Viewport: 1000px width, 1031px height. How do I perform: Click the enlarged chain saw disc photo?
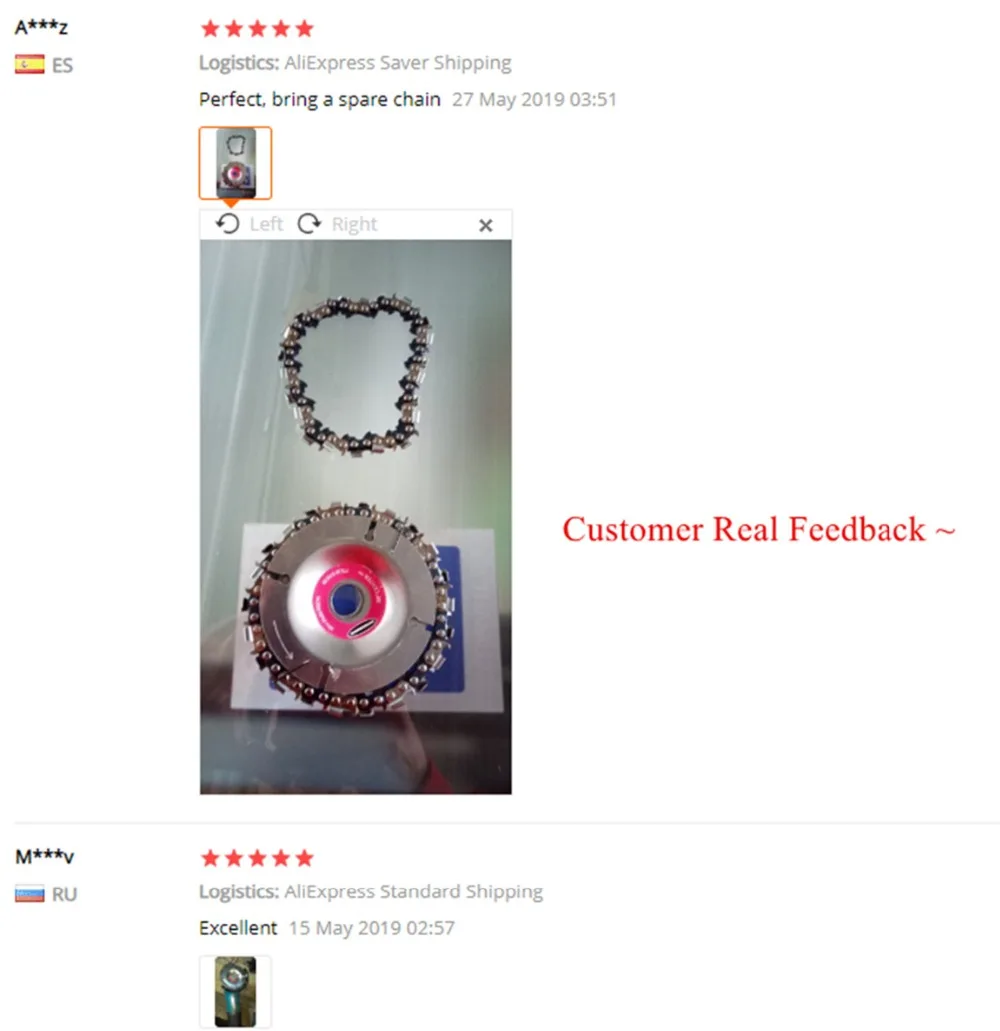click(356, 517)
